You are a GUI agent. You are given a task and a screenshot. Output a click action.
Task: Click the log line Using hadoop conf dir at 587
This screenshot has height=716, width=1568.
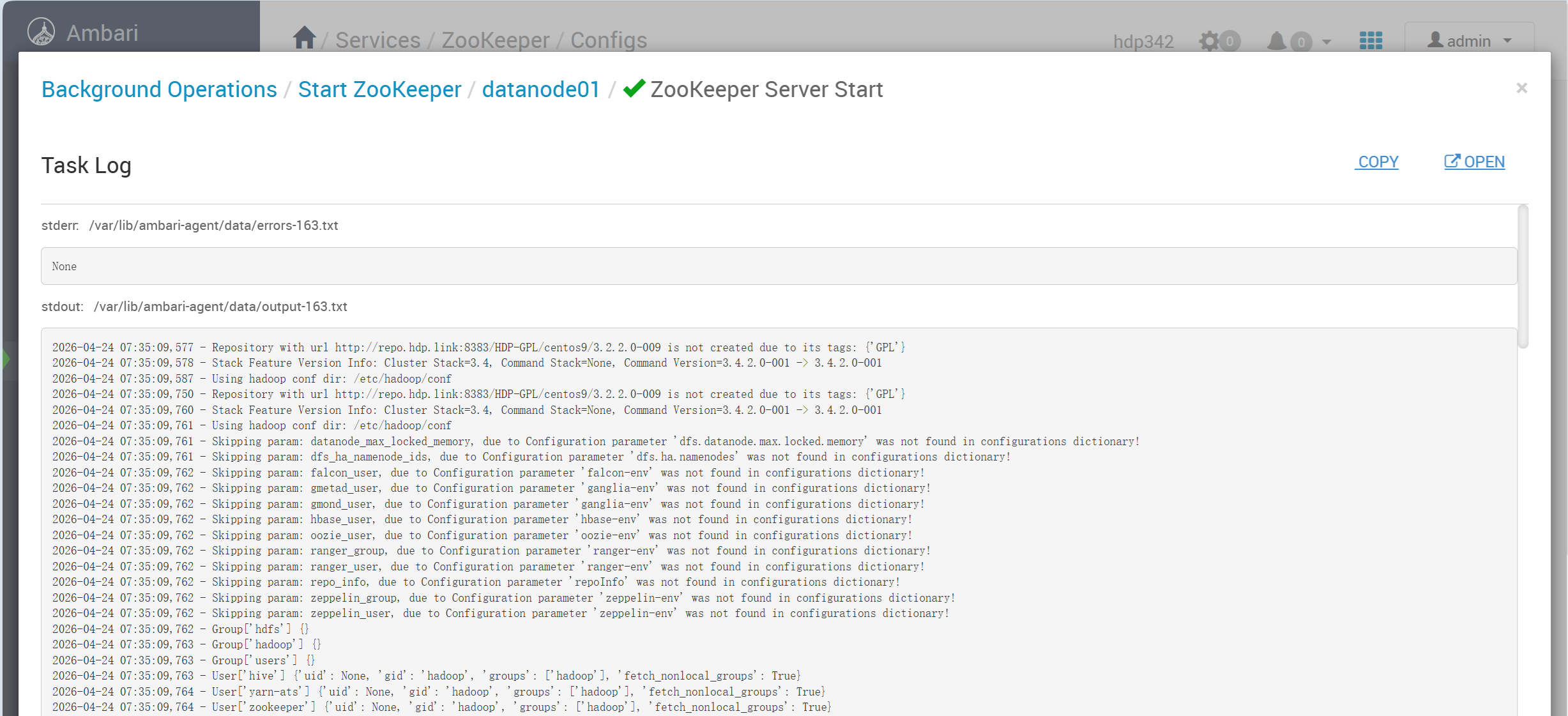[252, 379]
